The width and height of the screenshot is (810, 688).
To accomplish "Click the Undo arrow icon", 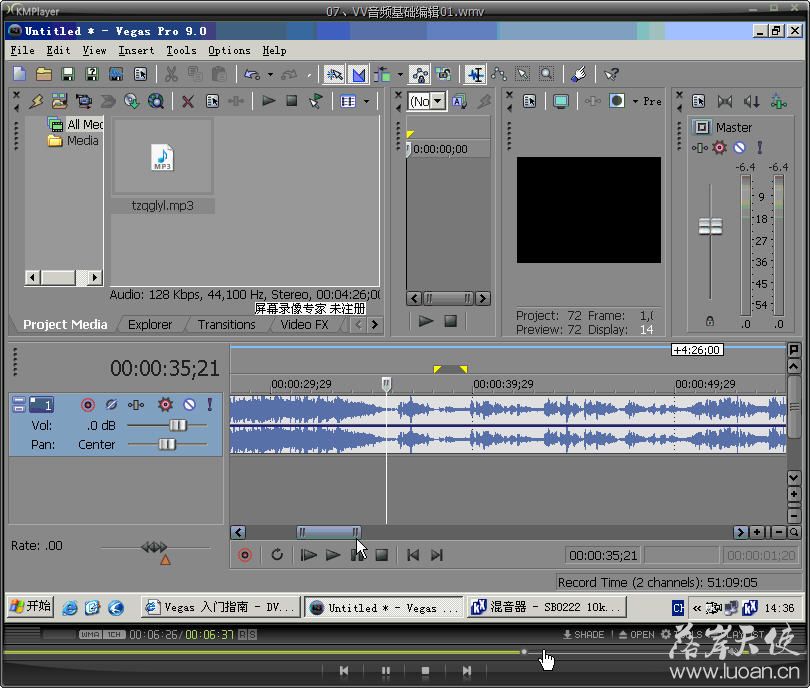I will 252,74.
